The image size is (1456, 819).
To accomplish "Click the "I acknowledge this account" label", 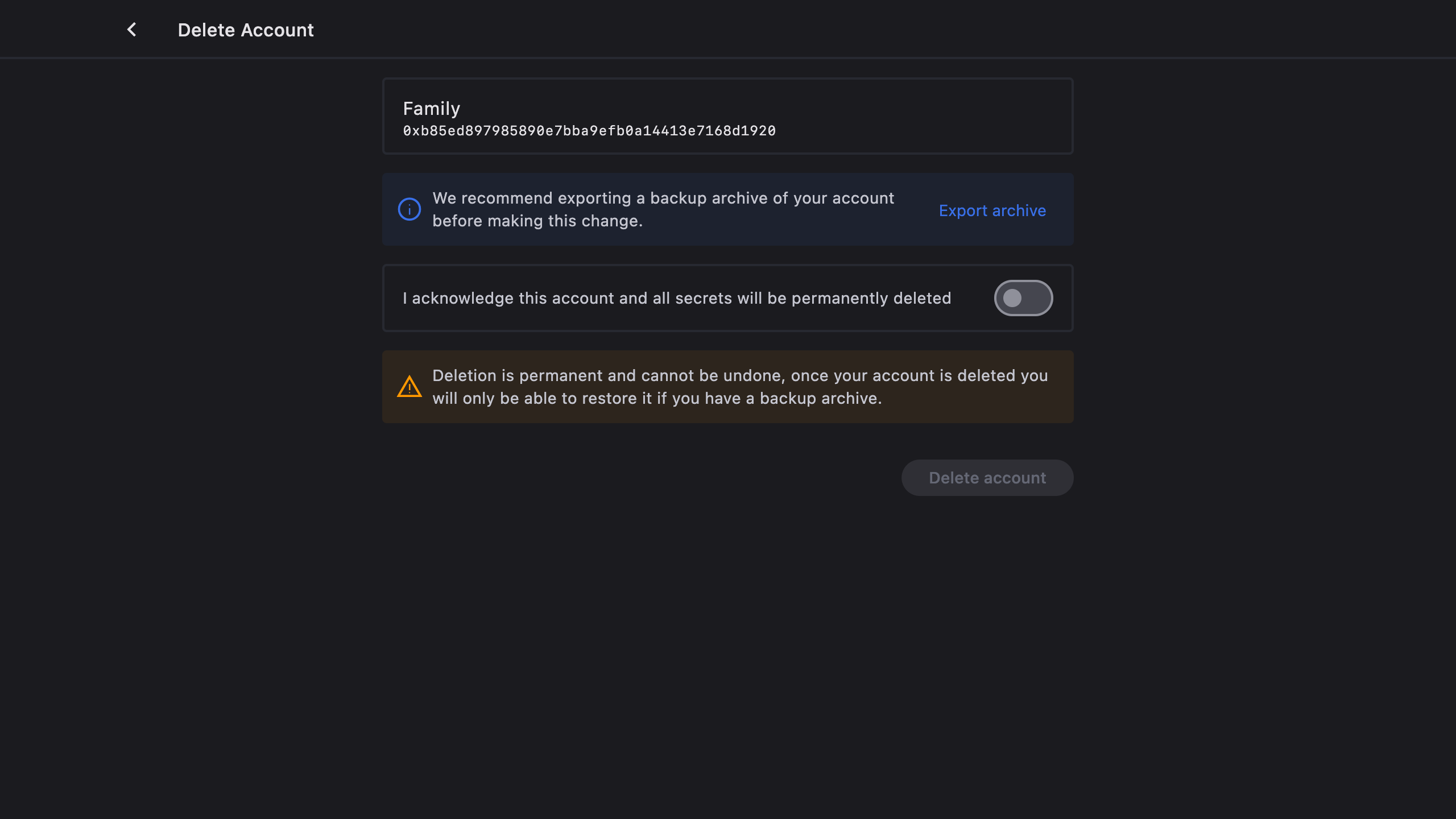I will (x=676, y=298).
